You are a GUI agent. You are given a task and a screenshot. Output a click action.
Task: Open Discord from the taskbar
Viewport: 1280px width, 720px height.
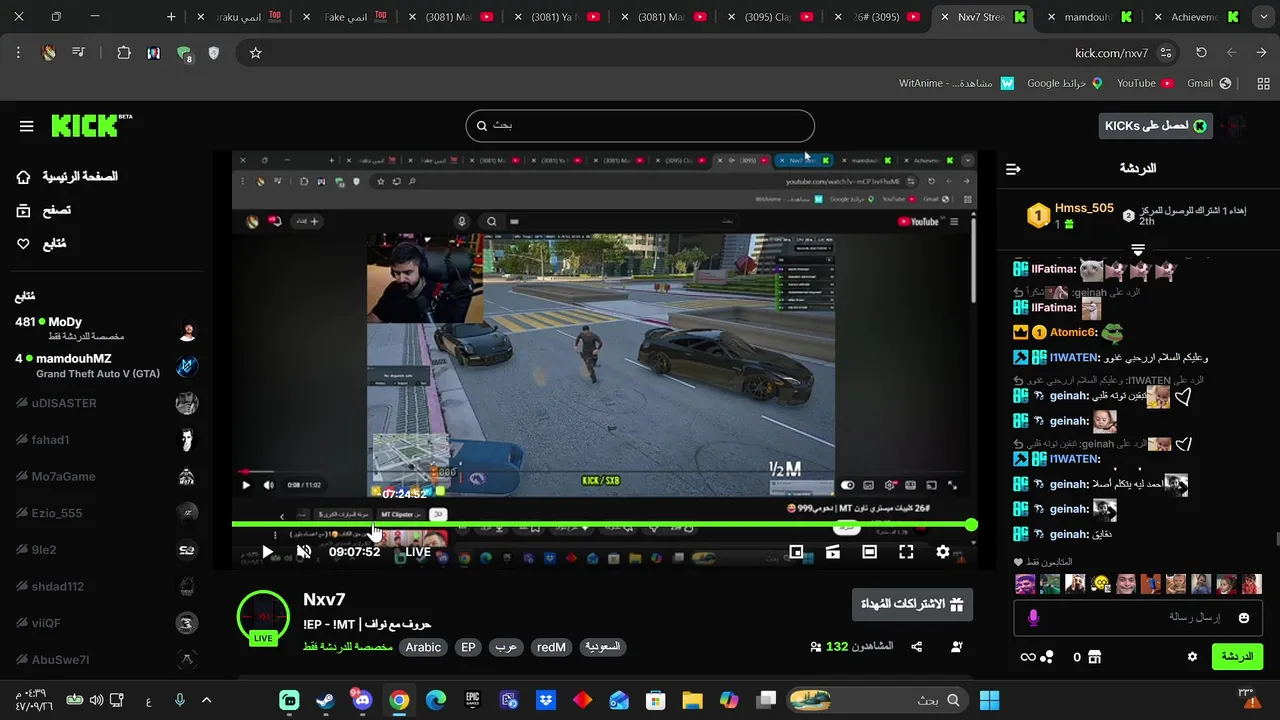(x=362, y=700)
